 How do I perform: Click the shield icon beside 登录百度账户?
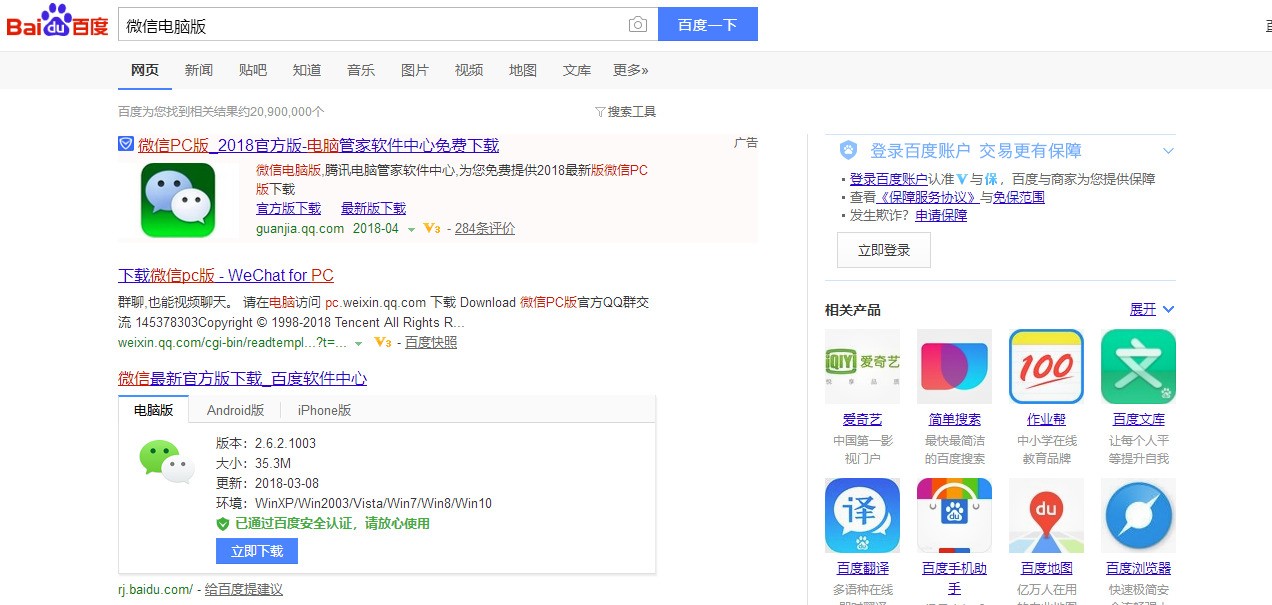[848, 151]
